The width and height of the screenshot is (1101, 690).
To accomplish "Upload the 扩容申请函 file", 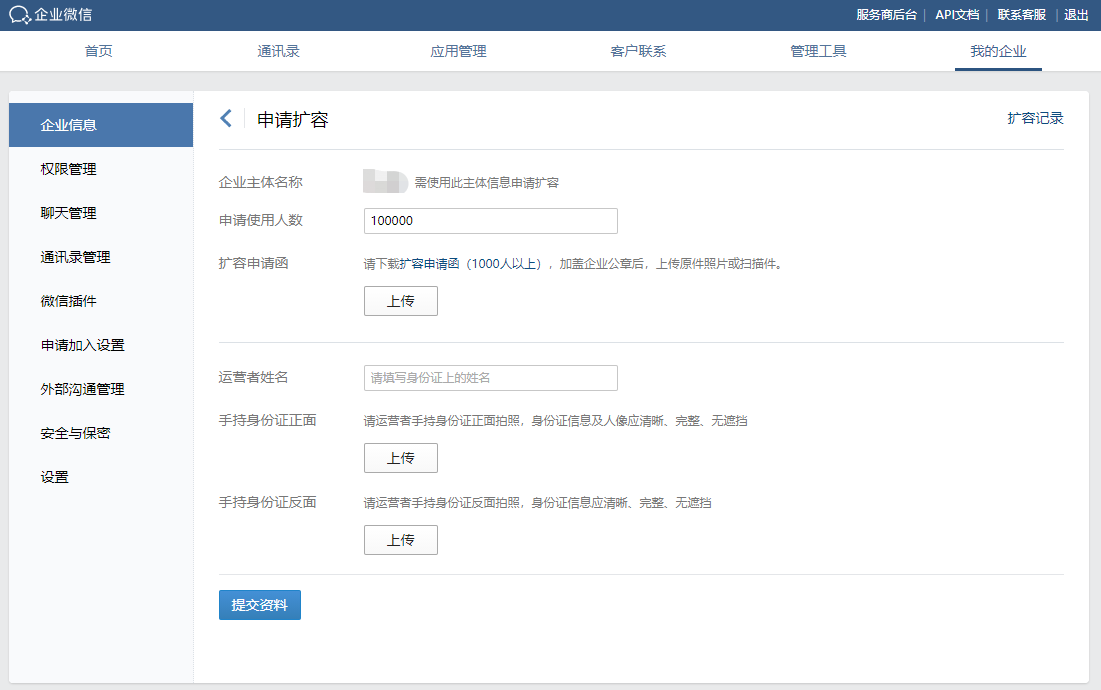I will (x=401, y=301).
